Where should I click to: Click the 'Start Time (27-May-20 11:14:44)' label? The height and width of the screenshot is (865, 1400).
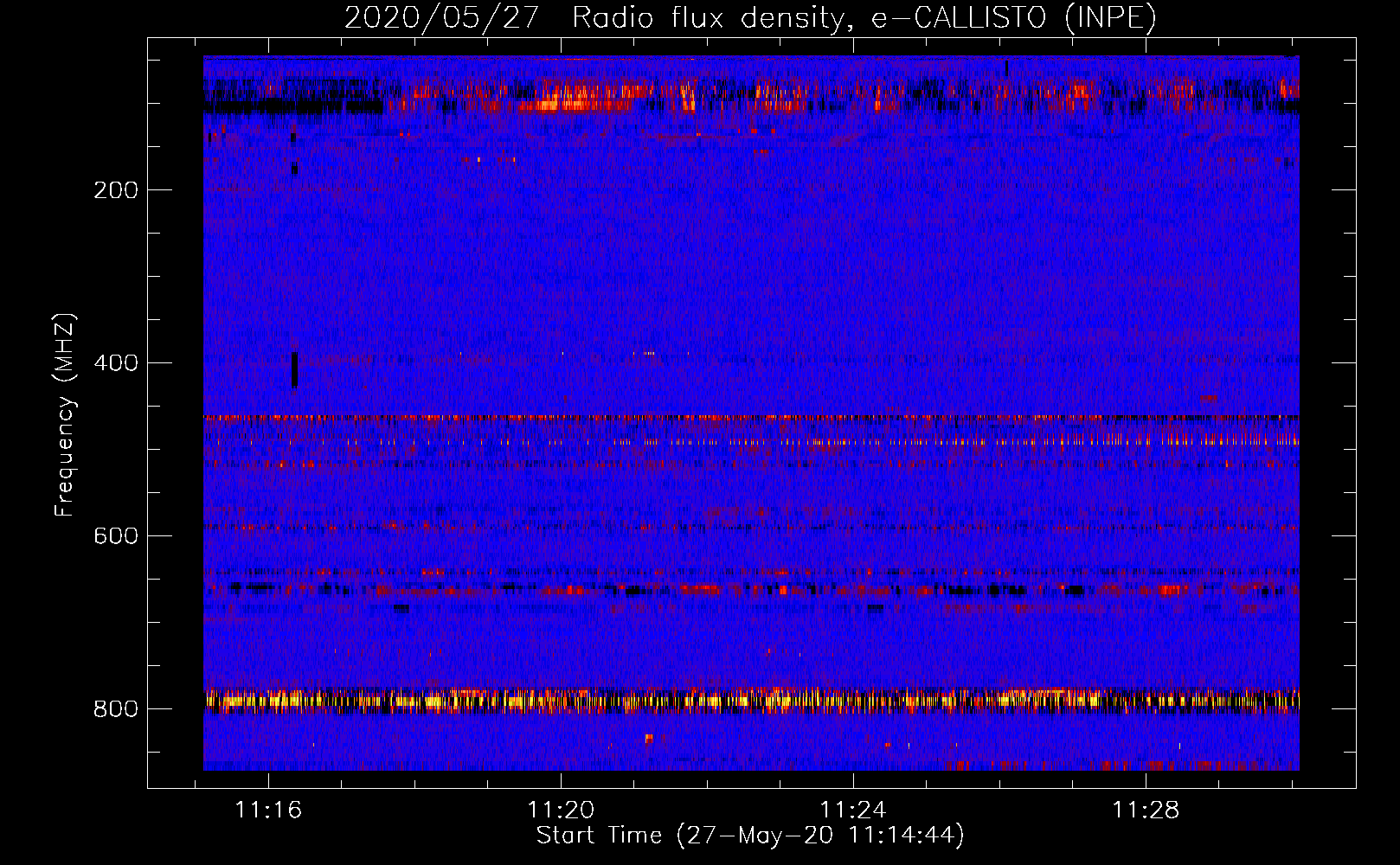[x=750, y=836]
